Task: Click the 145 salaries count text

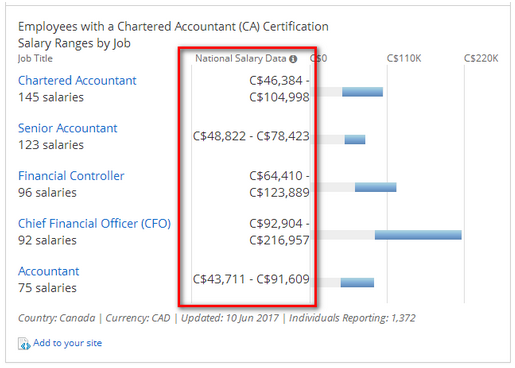Action: click(51, 97)
